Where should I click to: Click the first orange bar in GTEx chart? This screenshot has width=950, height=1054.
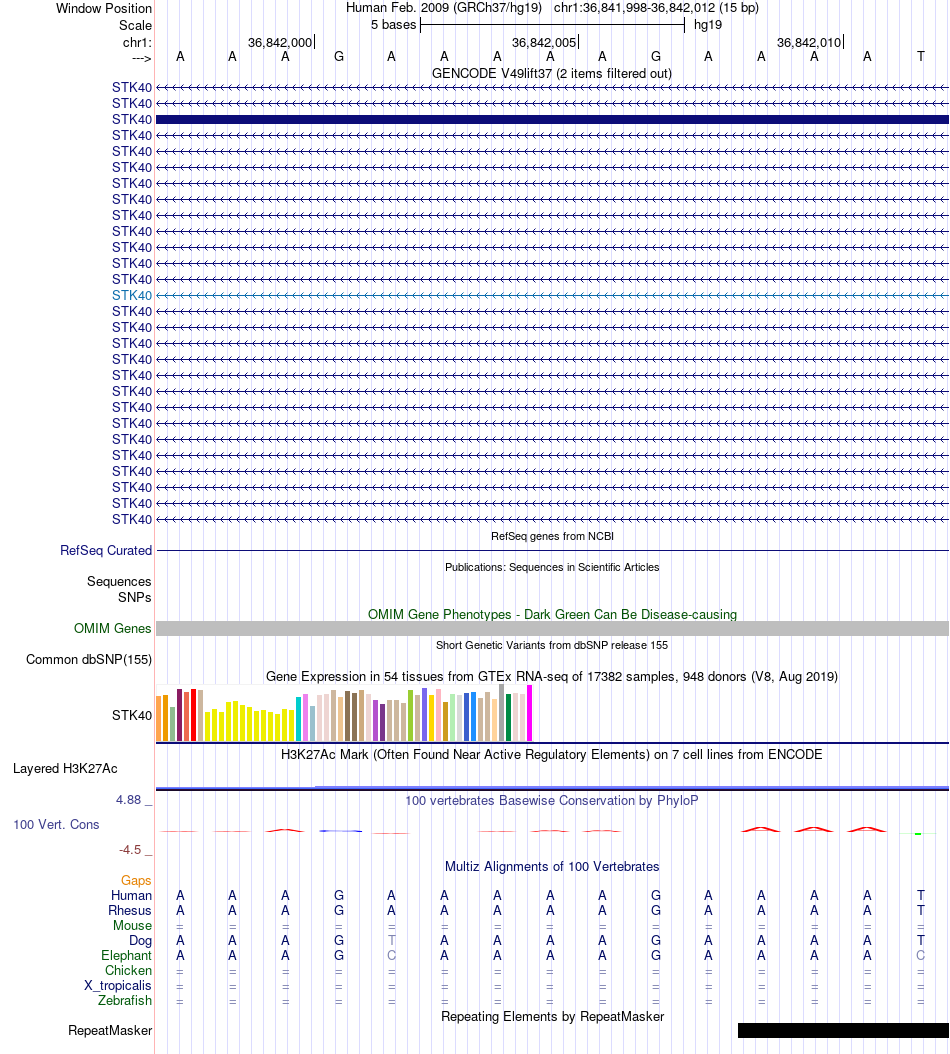159,719
